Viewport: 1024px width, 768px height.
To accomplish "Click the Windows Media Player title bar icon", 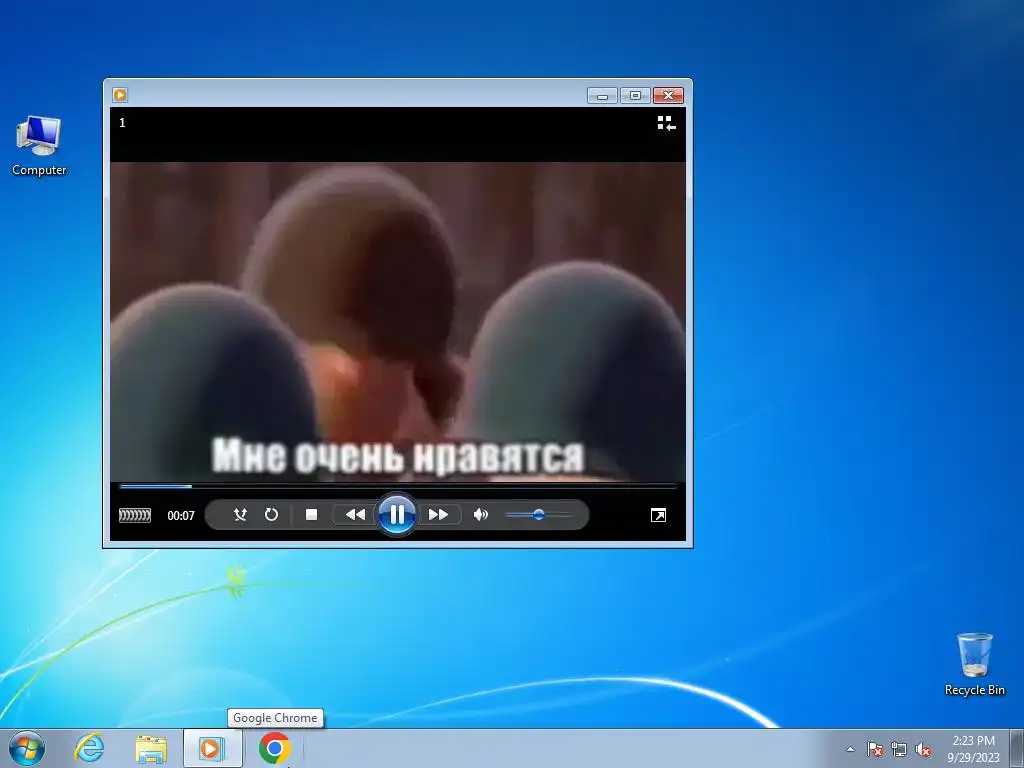I will 120,95.
